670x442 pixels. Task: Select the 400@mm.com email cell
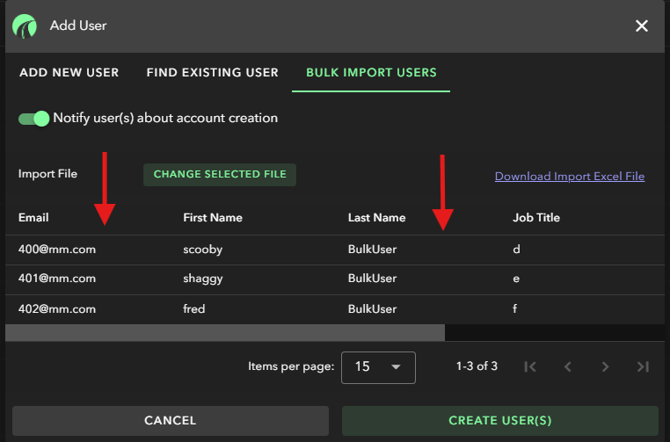57,249
